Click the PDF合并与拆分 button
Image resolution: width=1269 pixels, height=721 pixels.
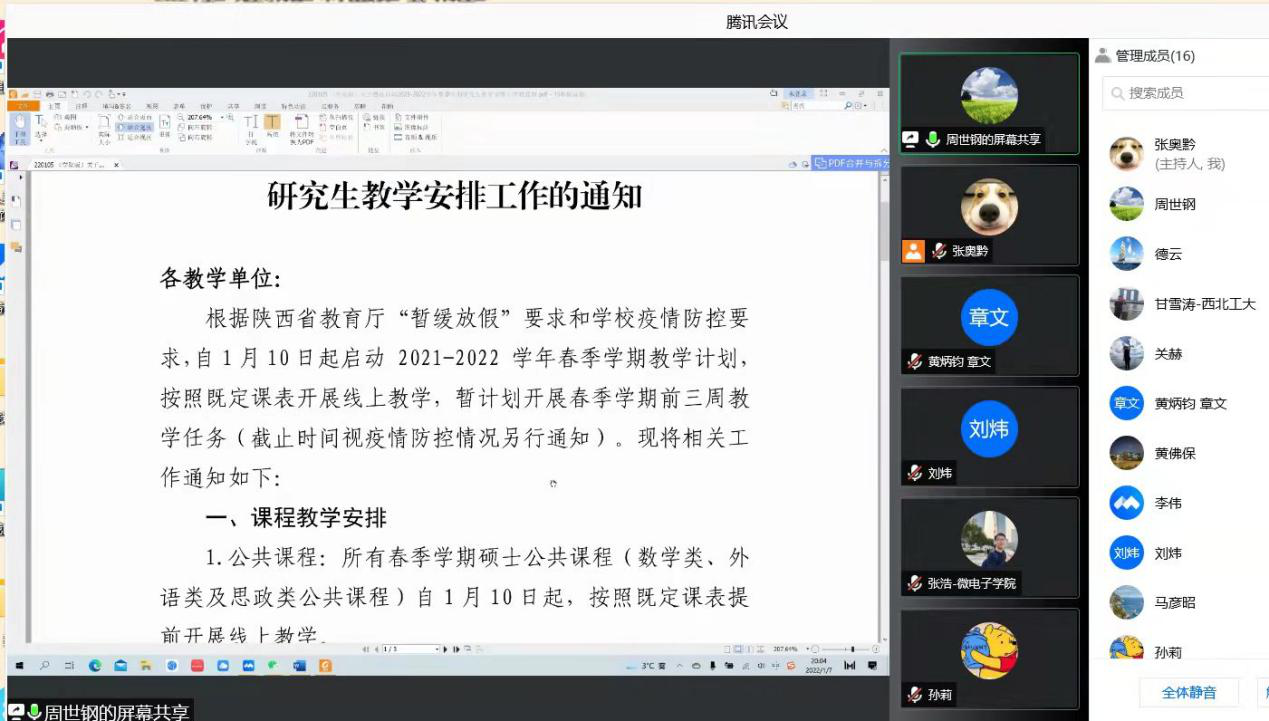coord(852,163)
